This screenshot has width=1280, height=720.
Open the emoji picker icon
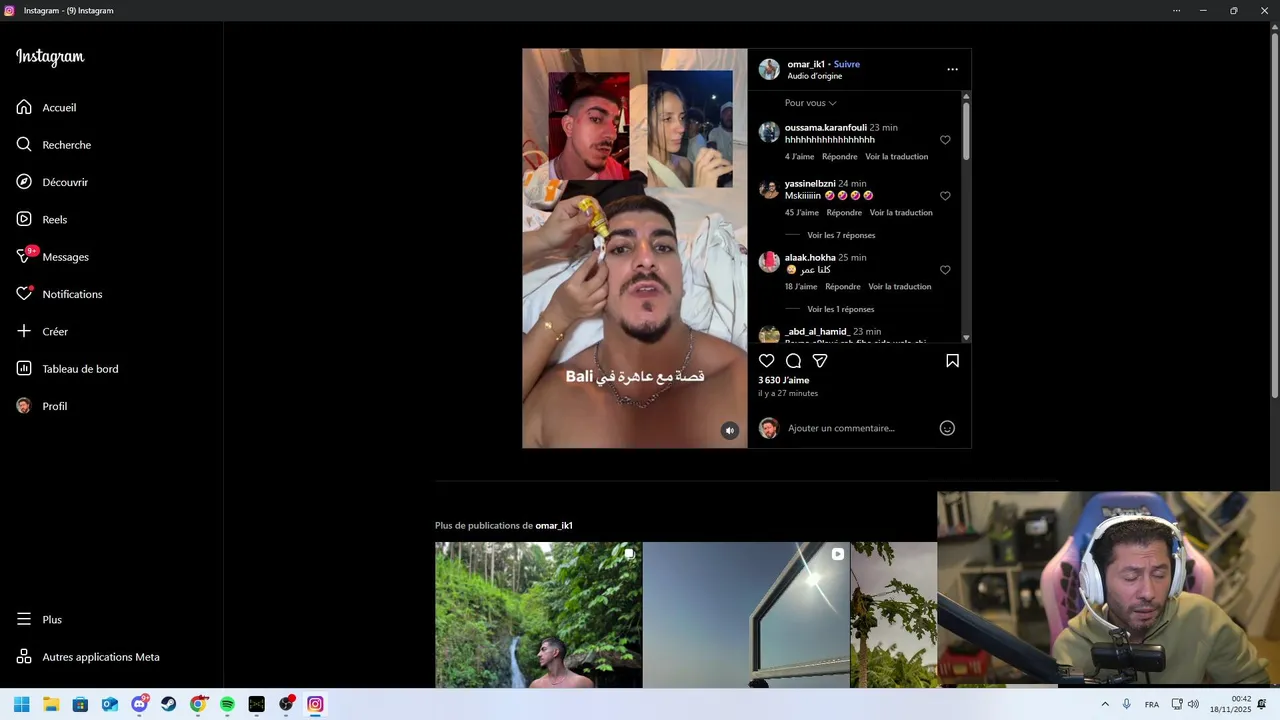[947, 428]
